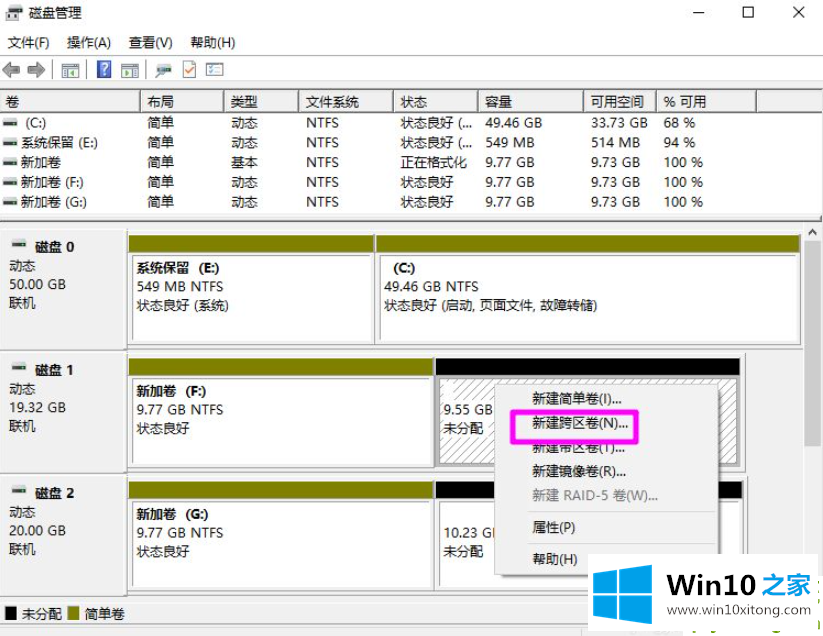Click the 磁盘 2 disk label panel

(63, 535)
